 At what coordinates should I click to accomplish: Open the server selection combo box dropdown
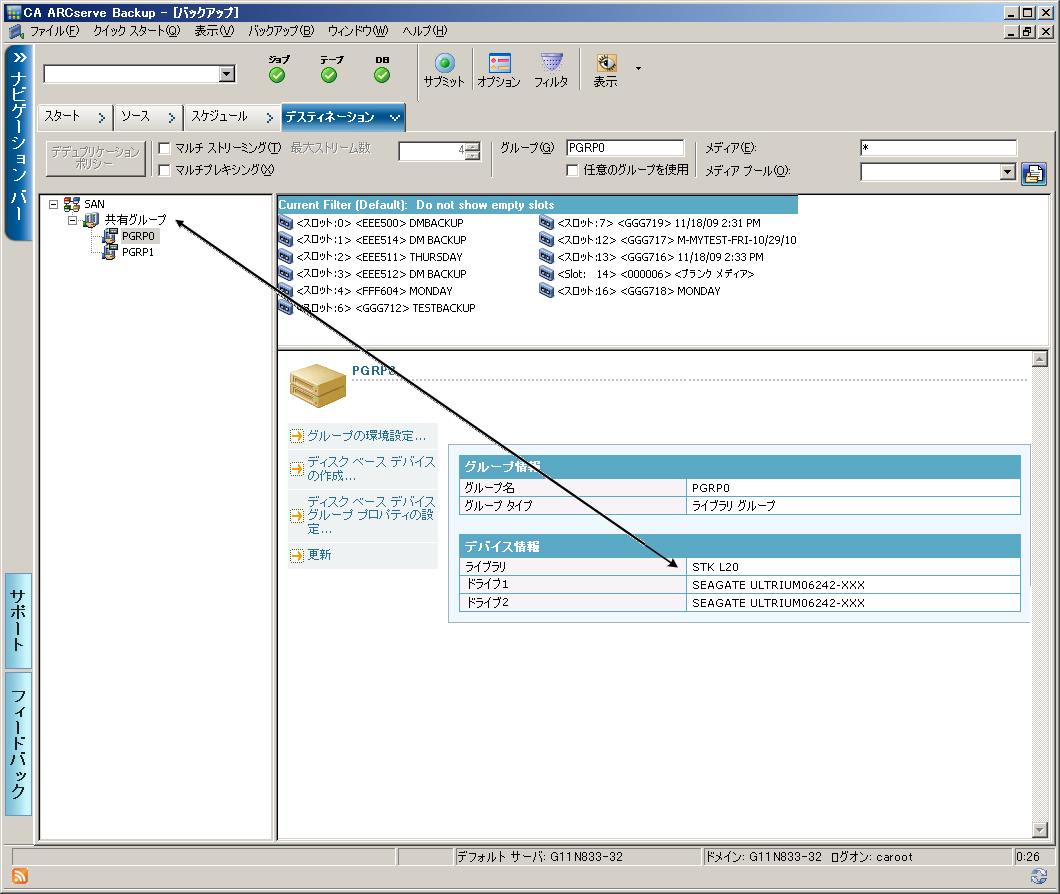tap(227, 73)
